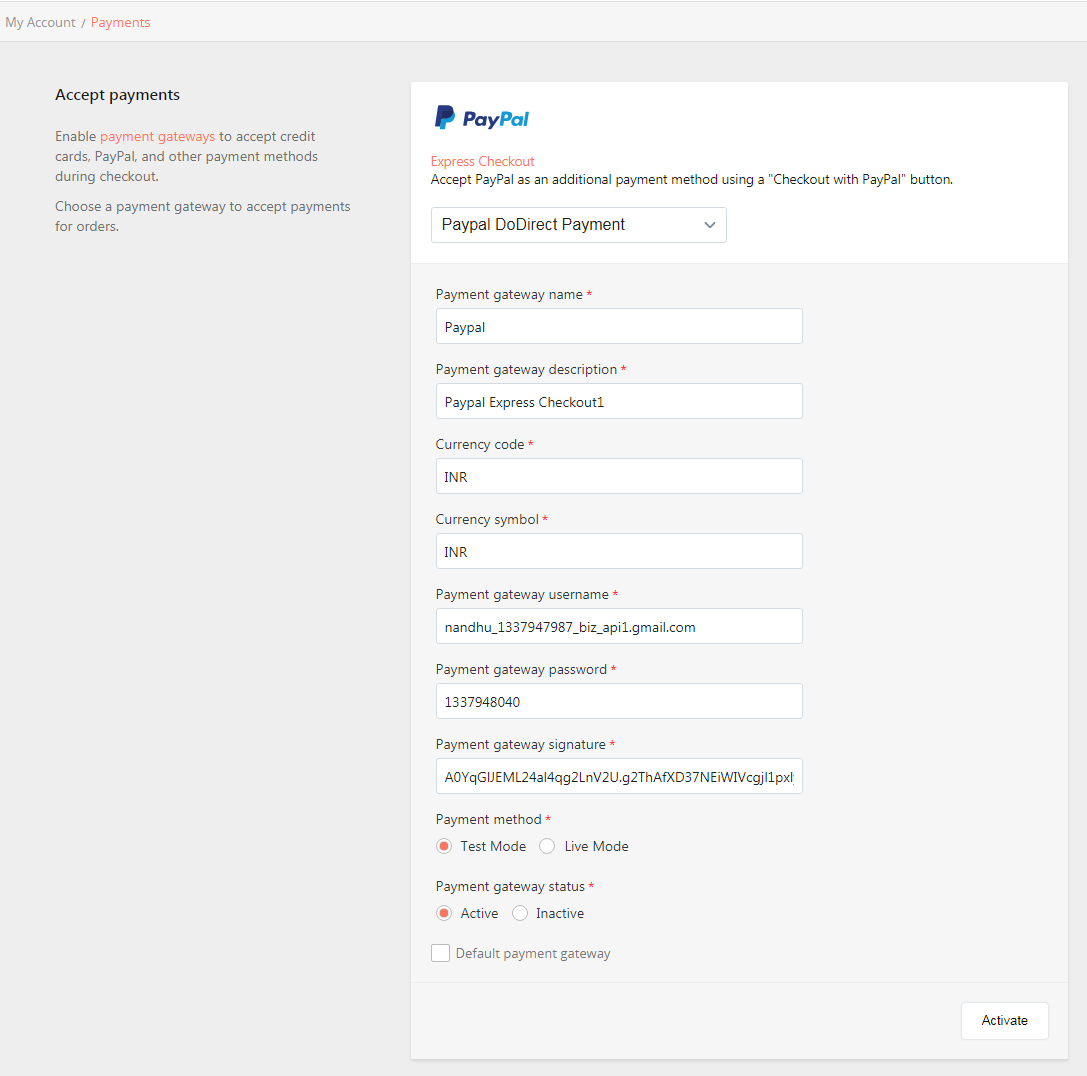The height and width of the screenshot is (1076, 1087).
Task: Open the Paypal DoDirect Payment dropdown
Action: pyautogui.click(x=578, y=225)
